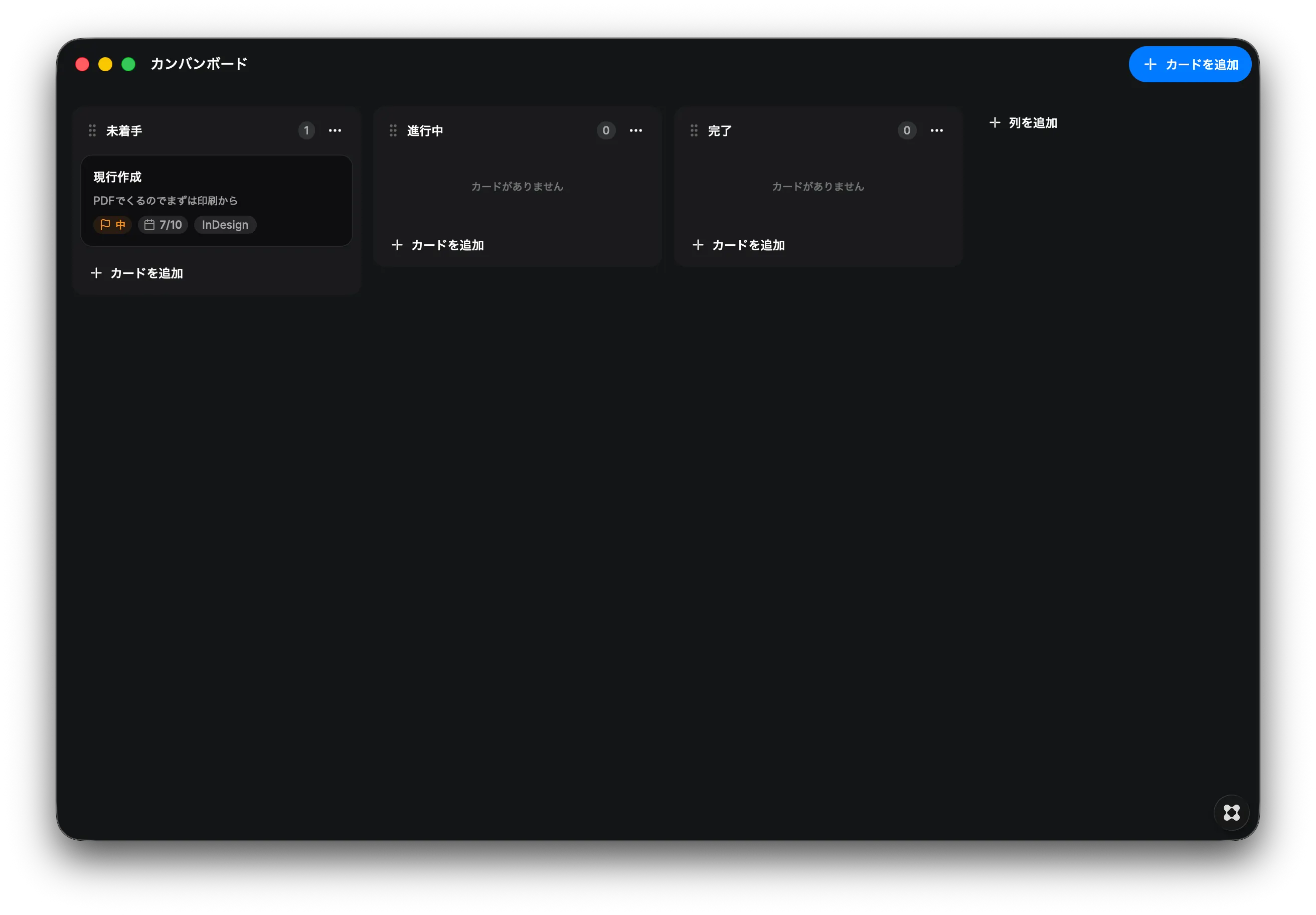Close the window with the red button
The image size is (1316, 915).
coord(82,64)
